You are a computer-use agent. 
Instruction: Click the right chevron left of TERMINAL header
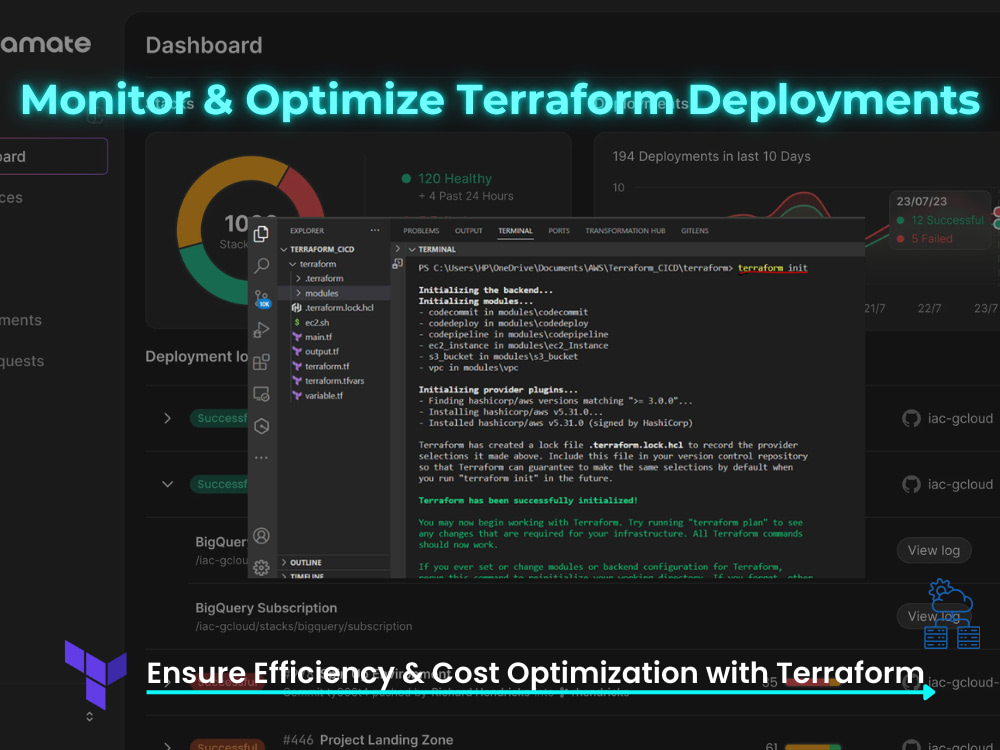click(397, 249)
